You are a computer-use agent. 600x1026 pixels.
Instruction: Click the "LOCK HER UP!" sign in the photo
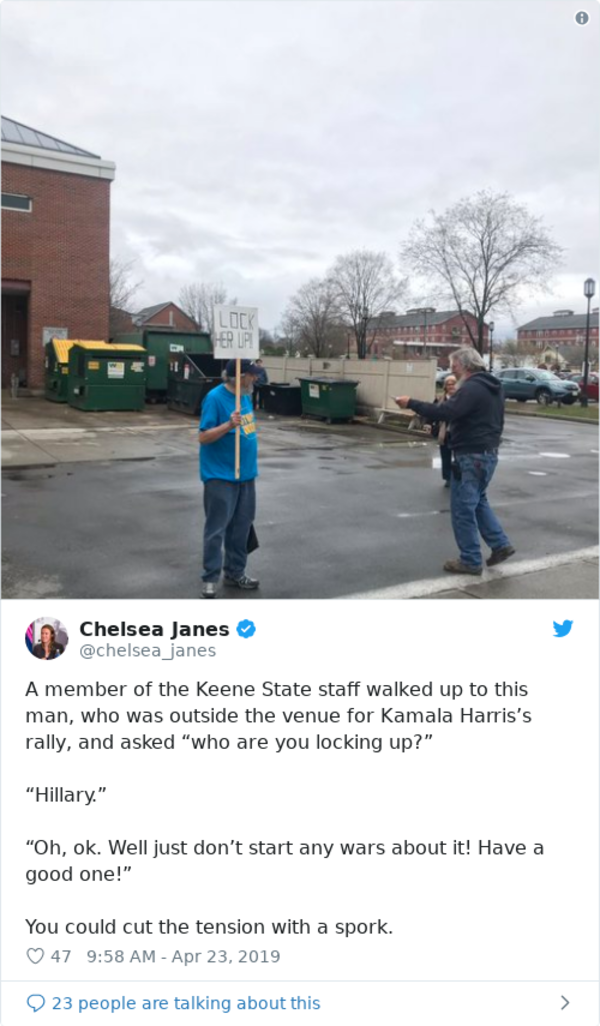tap(236, 332)
